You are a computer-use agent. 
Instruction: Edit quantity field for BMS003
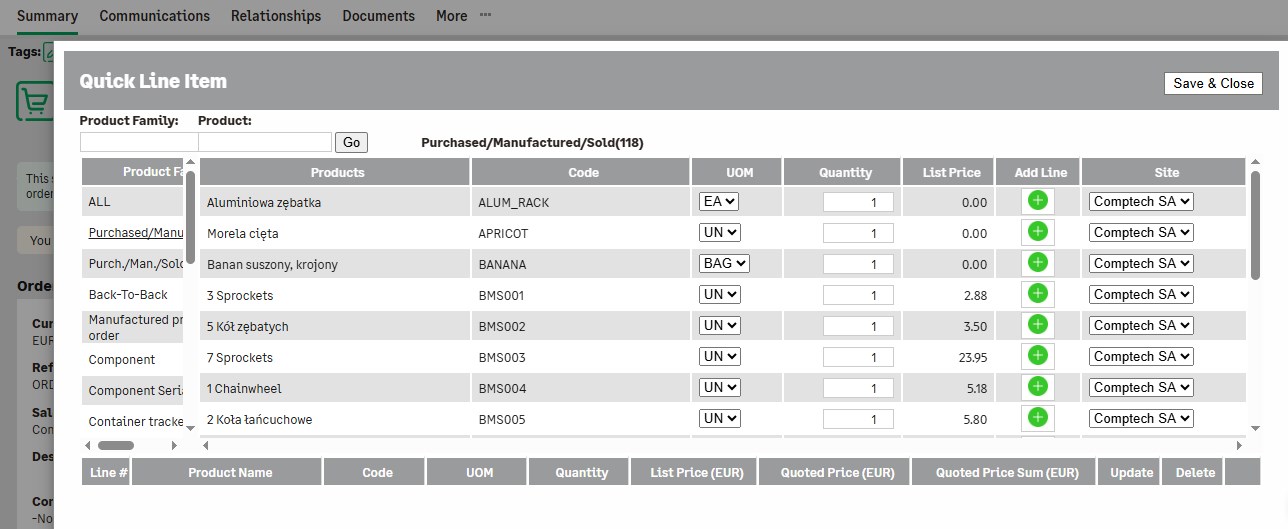click(x=858, y=357)
